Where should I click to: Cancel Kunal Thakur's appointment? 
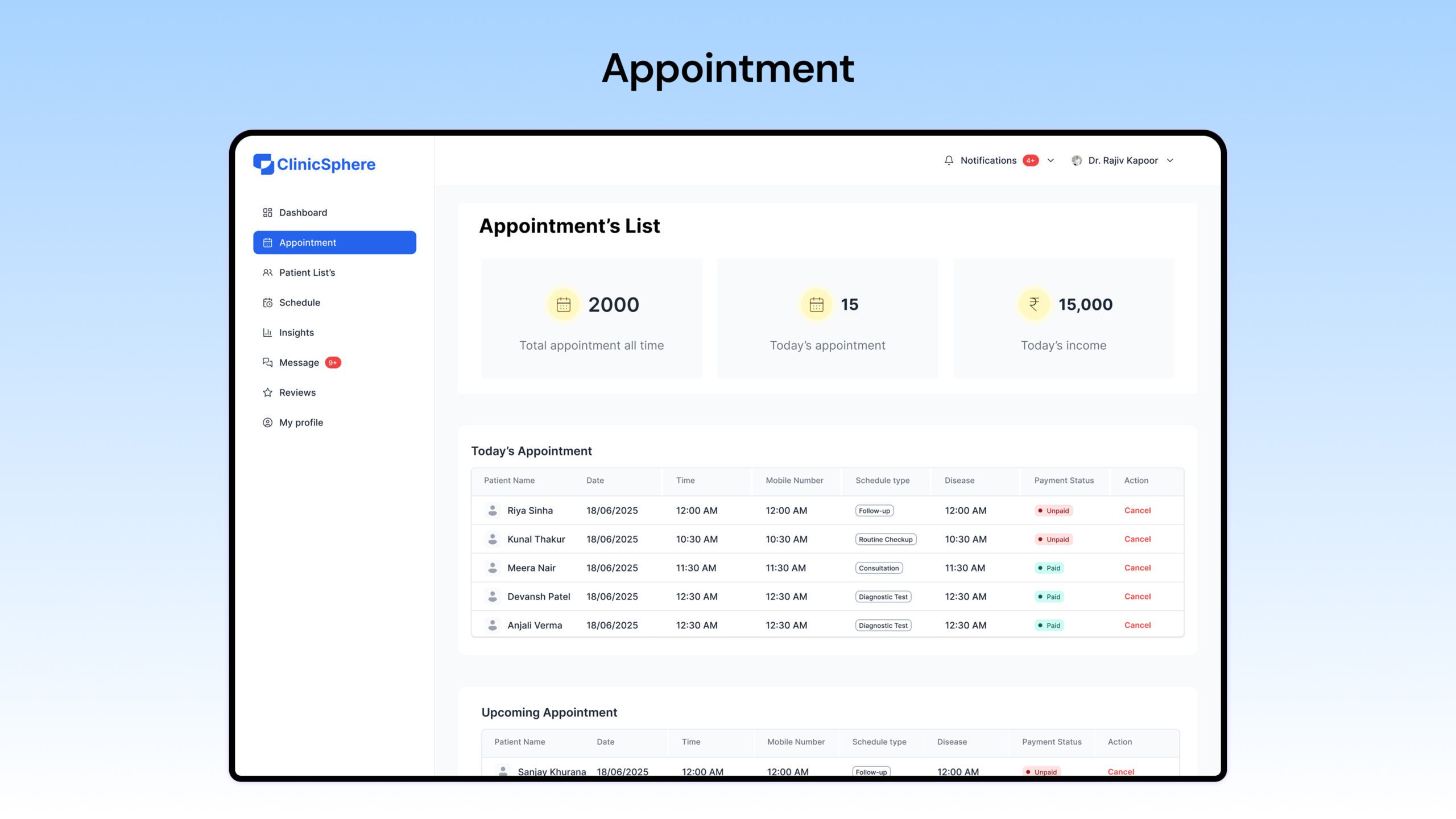click(1137, 539)
